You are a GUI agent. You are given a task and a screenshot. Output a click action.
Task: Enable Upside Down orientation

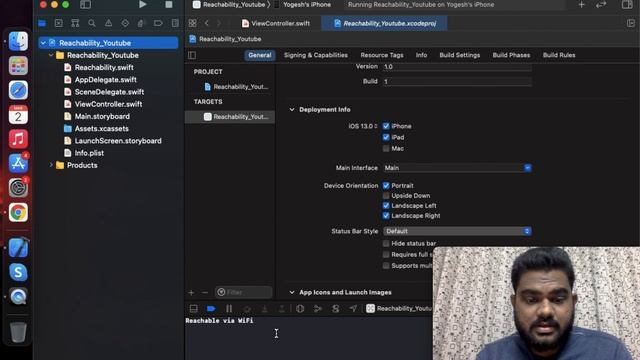click(x=386, y=196)
